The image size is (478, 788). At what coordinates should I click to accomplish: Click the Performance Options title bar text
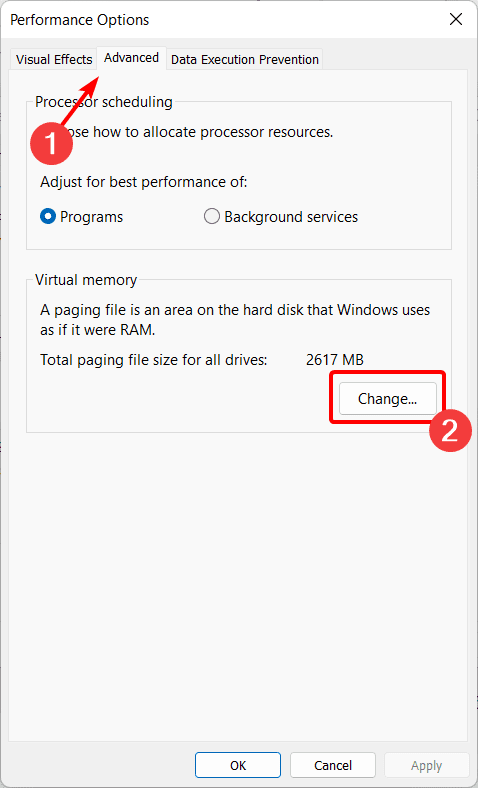tap(79, 20)
